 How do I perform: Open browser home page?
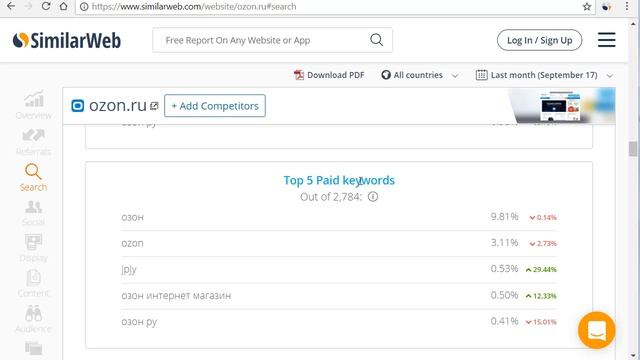[64, 7]
